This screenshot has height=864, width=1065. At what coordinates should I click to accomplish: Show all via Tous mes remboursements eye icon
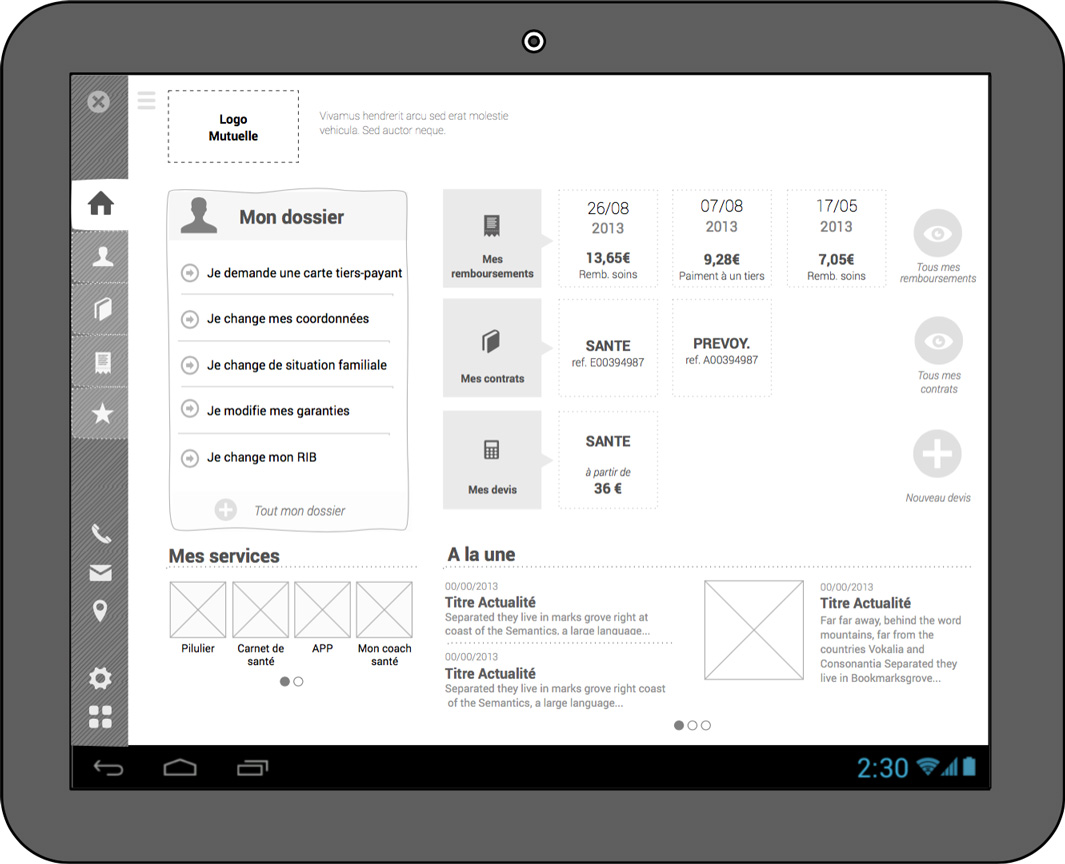pyautogui.click(x=937, y=234)
